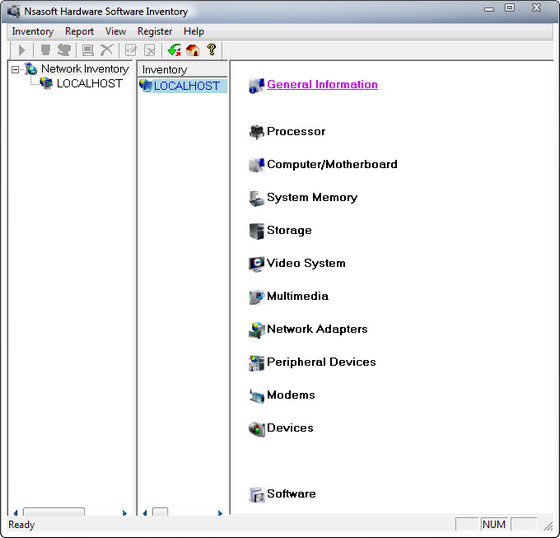Open the System Memory section
560x538 pixels.
point(312,197)
